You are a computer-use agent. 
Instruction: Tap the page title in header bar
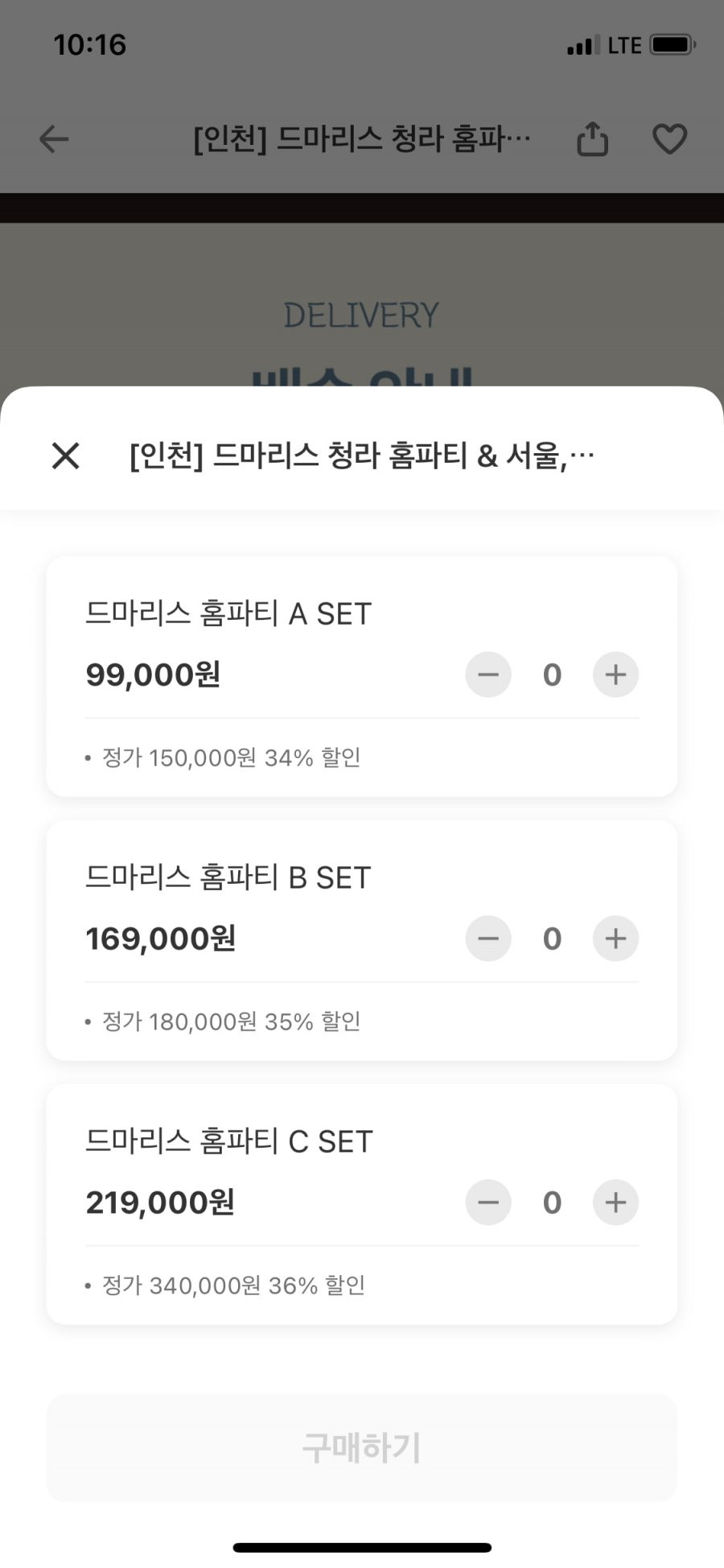click(x=362, y=138)
